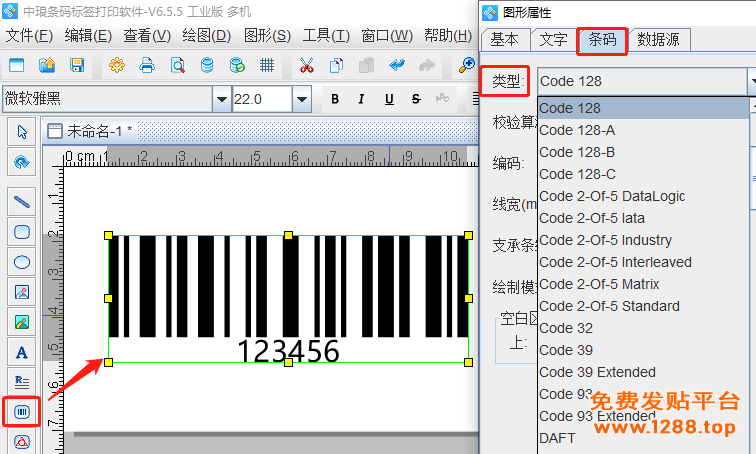
Task: Select the text A tool
Action: (22, 352)
